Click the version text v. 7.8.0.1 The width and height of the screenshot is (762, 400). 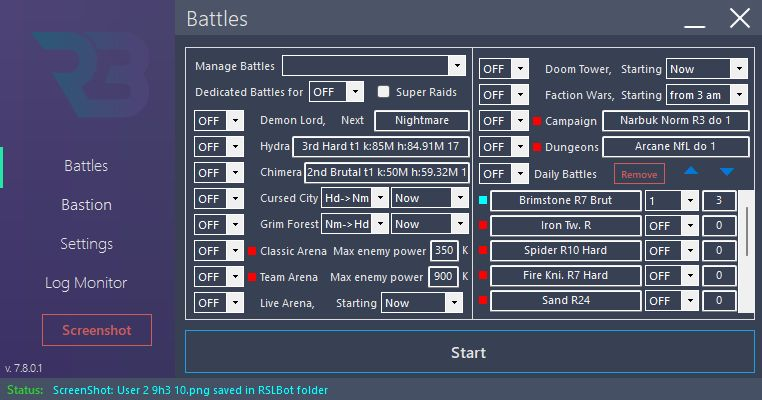[23, 368]
